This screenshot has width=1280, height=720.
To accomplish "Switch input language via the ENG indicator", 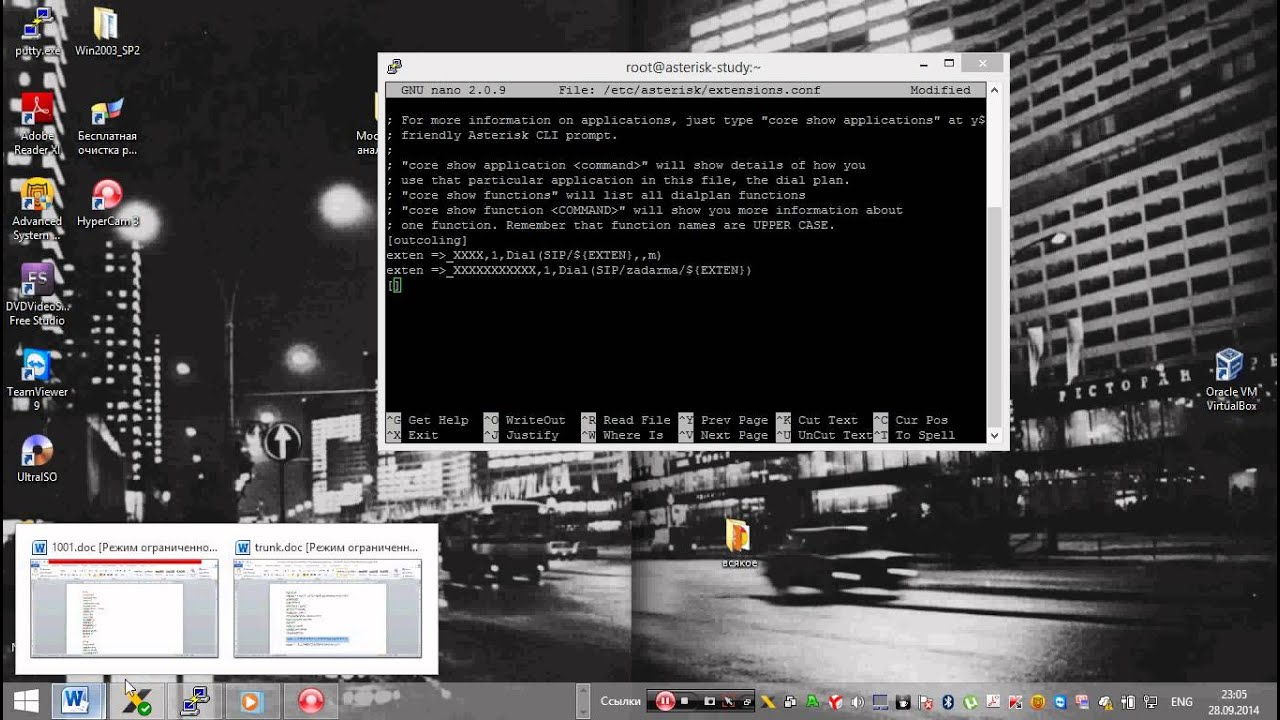I will point(1182,702).
